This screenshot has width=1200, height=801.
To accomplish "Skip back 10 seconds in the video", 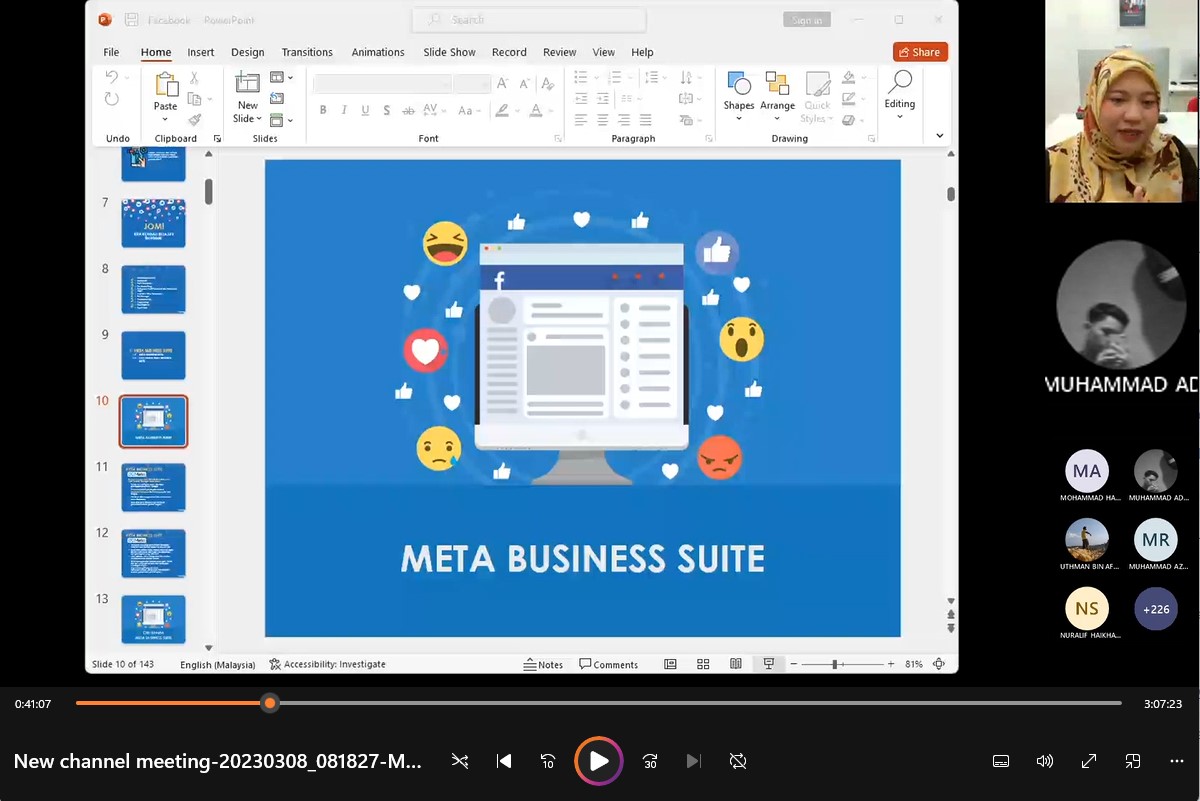I will tap(548, 761).
